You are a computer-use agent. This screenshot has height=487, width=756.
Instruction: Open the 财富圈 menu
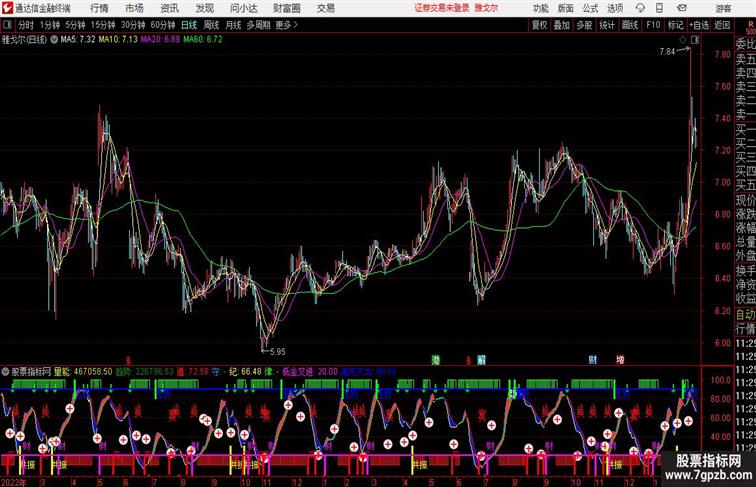(x=287, y=8)
